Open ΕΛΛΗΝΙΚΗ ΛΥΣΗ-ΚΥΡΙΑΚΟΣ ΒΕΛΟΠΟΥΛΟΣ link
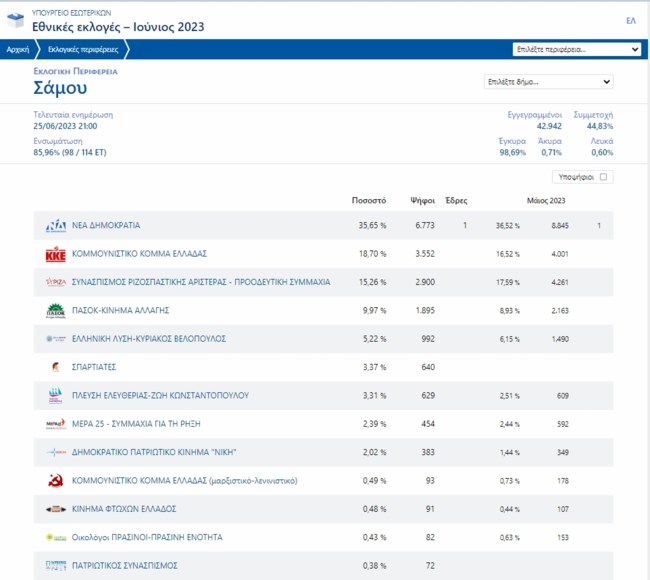The image size is (650, 580). 149,339
